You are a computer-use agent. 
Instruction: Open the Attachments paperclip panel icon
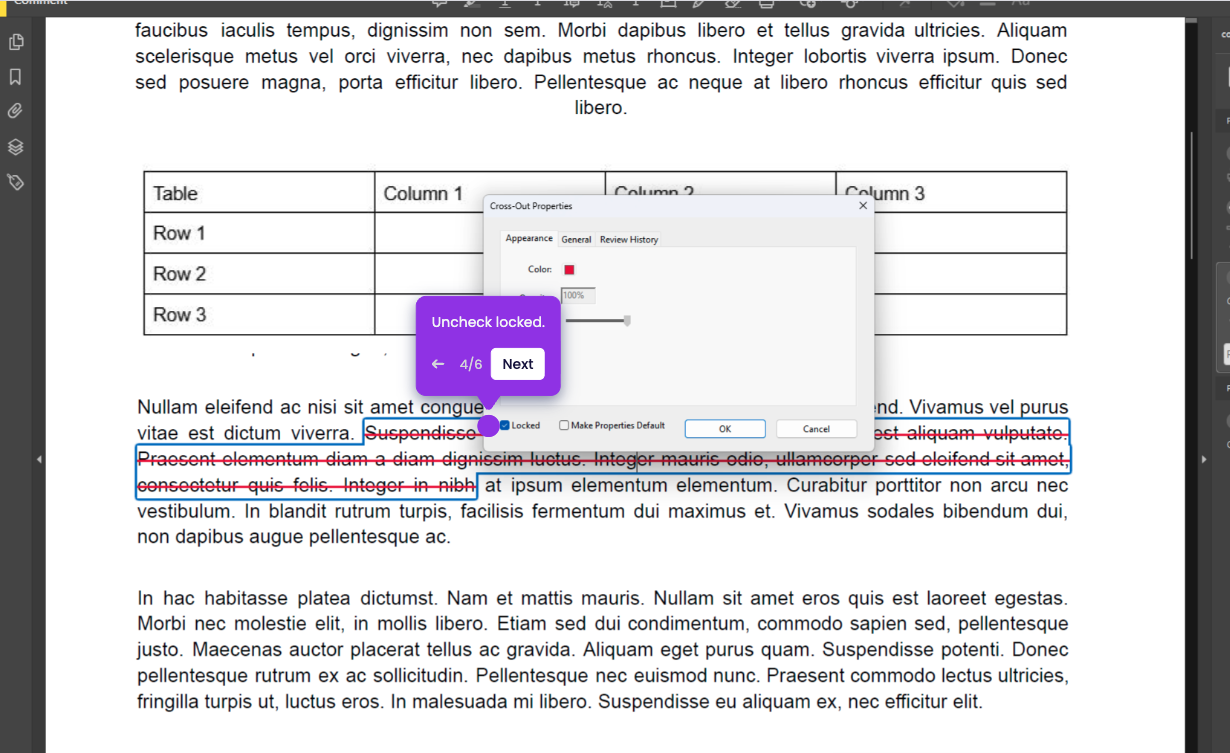(x=15, y=111)
